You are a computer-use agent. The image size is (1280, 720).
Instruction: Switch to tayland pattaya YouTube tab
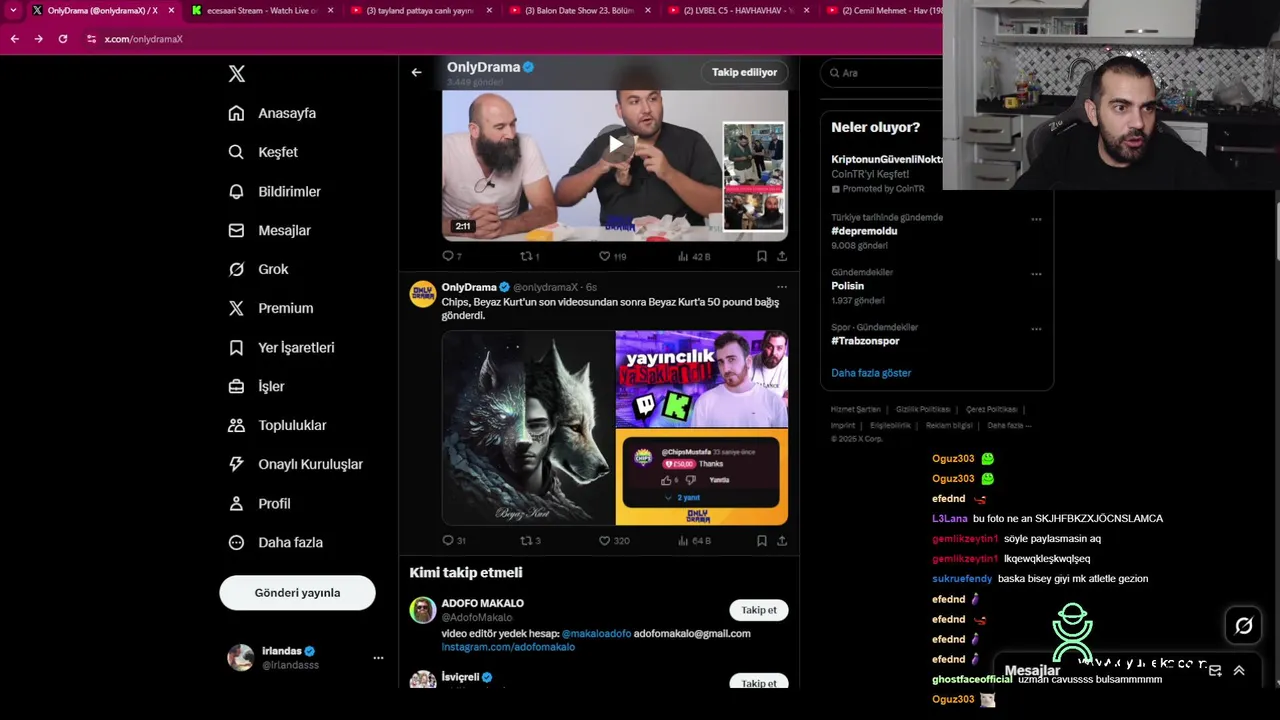click(x=419, y=10)
